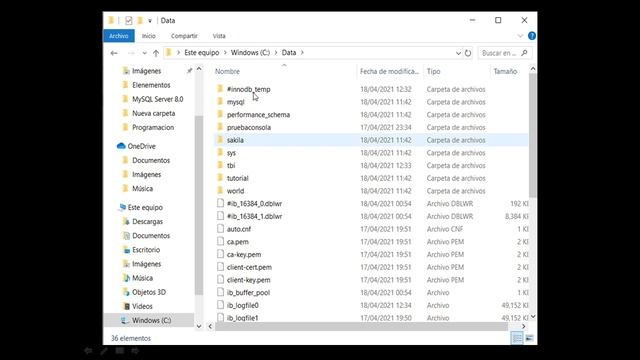The image size is (640, 360).
Task: Switch to large icons view layout
Action: point(529,338)
